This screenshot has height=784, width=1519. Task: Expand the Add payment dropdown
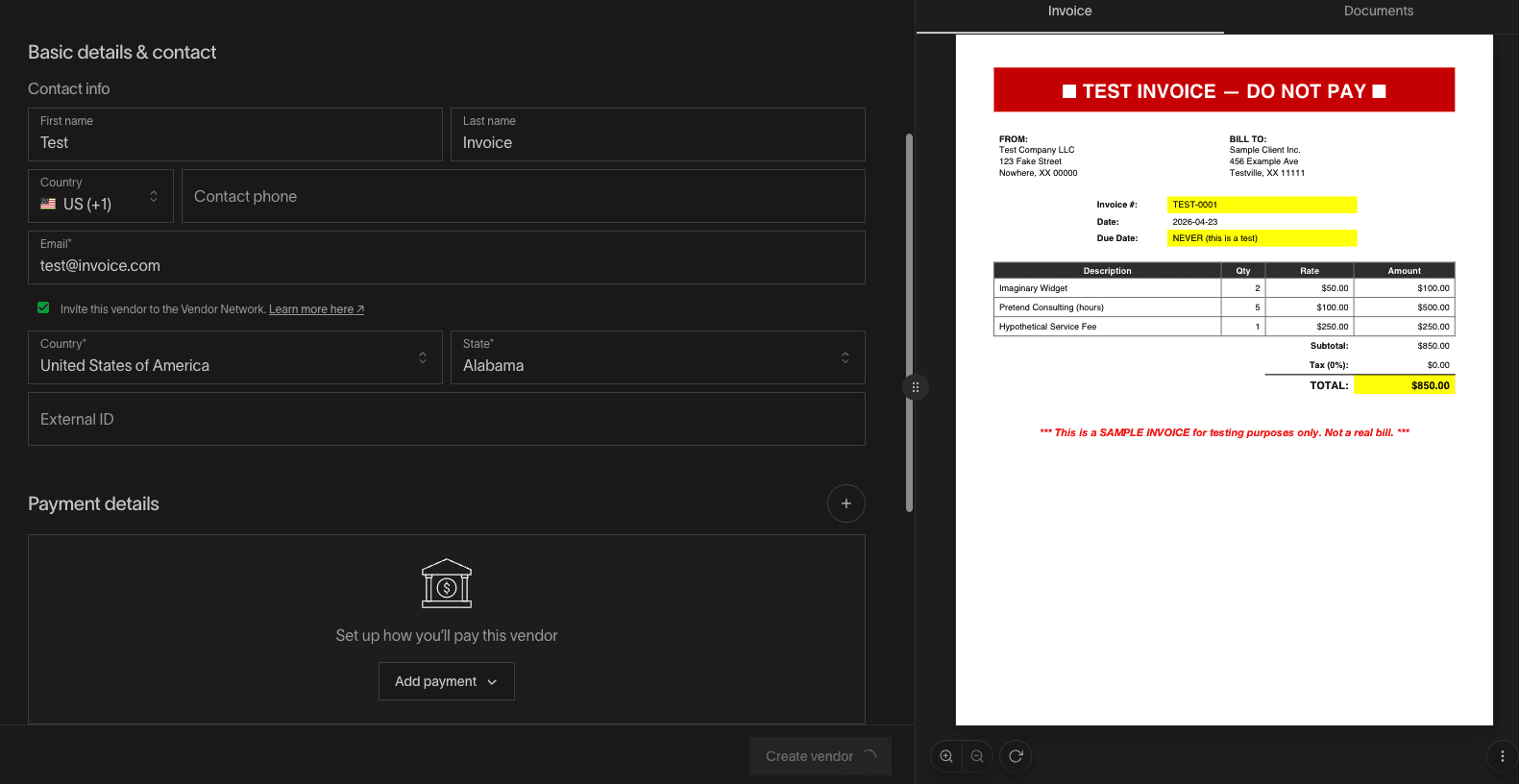click(x=447, y=681)
